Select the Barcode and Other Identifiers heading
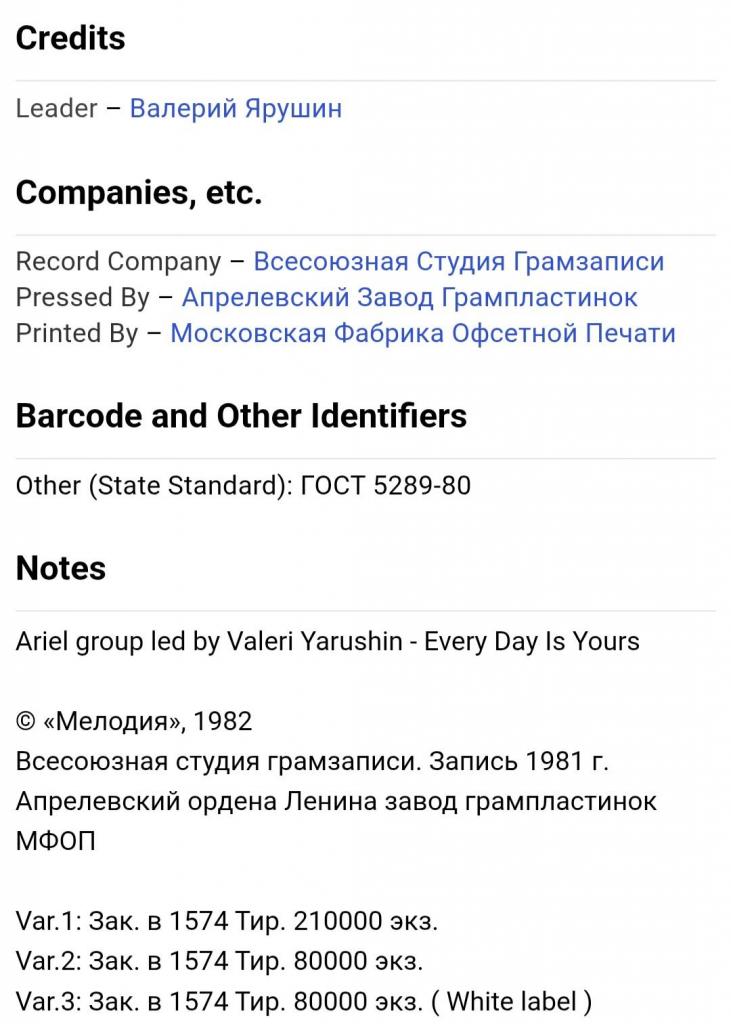 241,416
